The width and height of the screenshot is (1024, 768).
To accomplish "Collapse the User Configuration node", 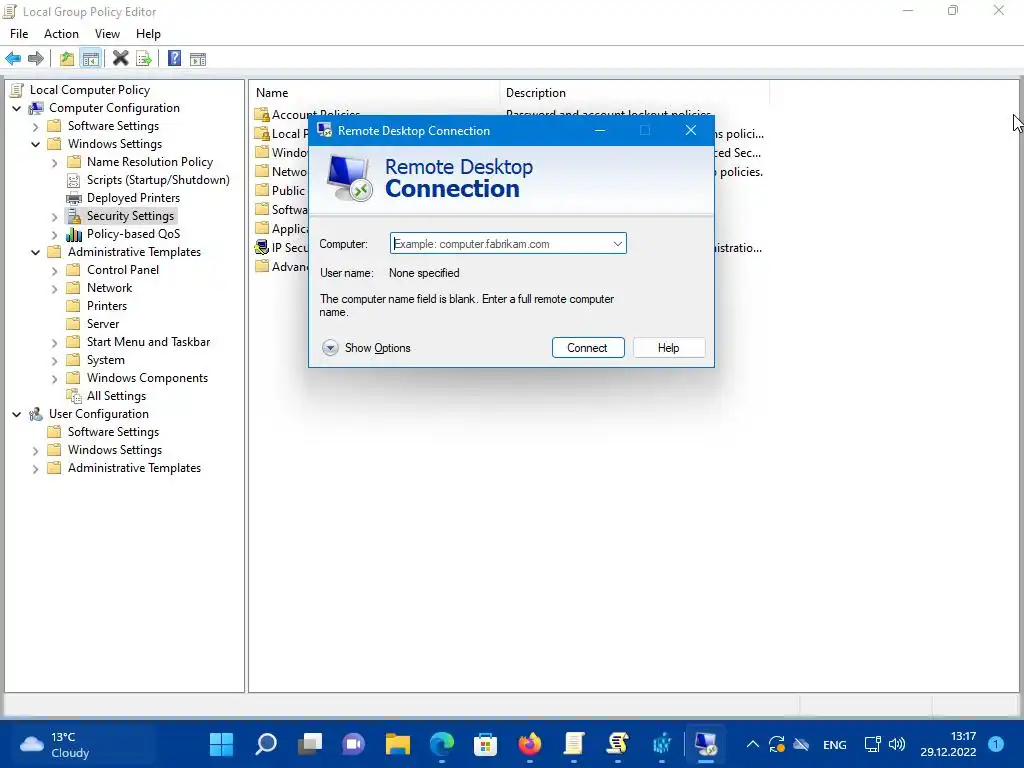I will pyautogui.click(x=17, y=414).
